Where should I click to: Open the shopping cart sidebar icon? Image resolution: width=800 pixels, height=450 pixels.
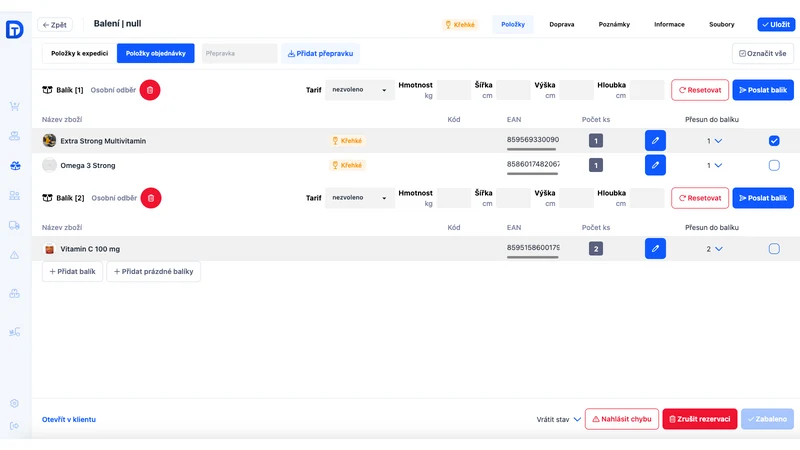pos(14,106)
